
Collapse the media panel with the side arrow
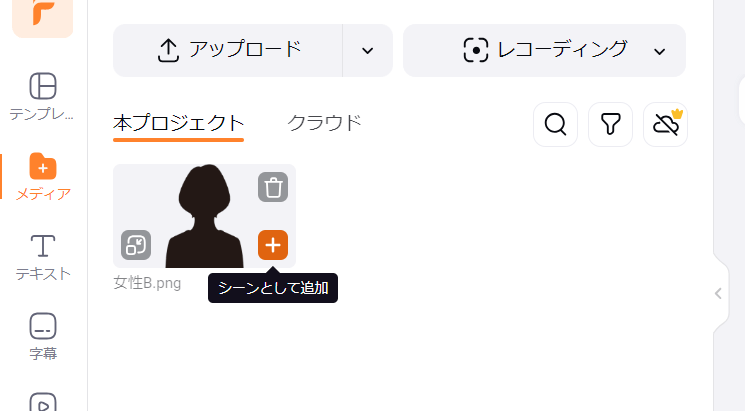pos(718,294)
